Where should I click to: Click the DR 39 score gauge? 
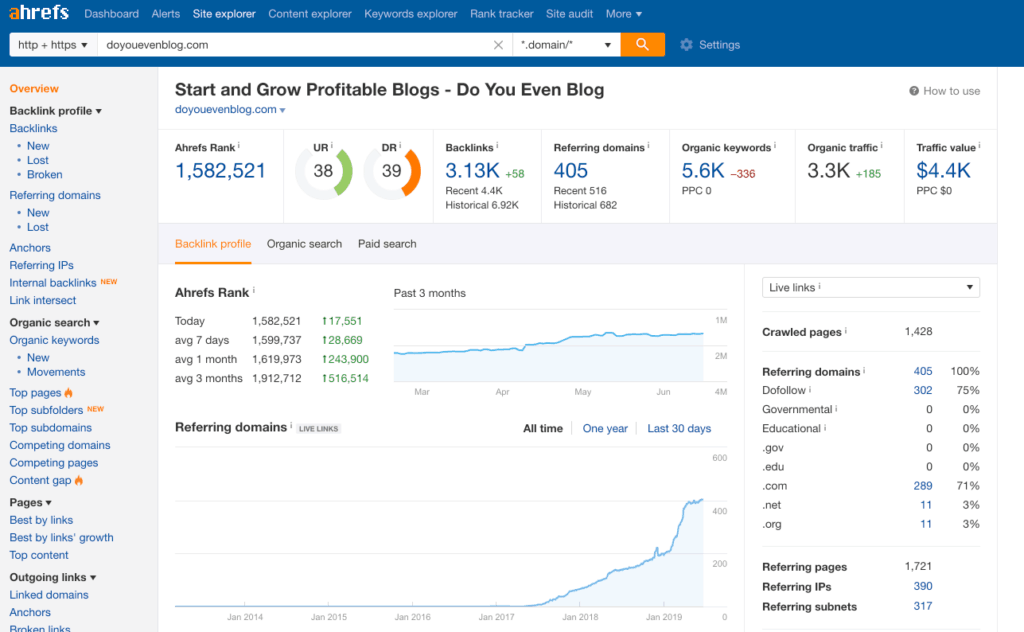392,172
